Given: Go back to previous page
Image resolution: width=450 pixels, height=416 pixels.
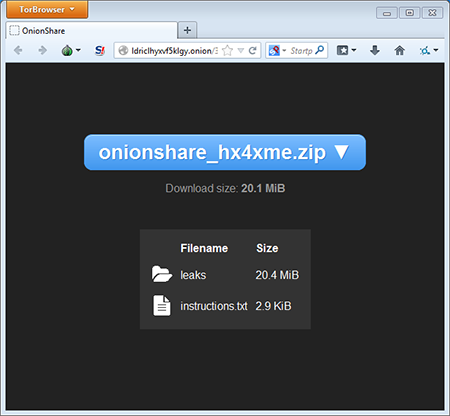Looking at the screenshot, I should pos(18,50).
